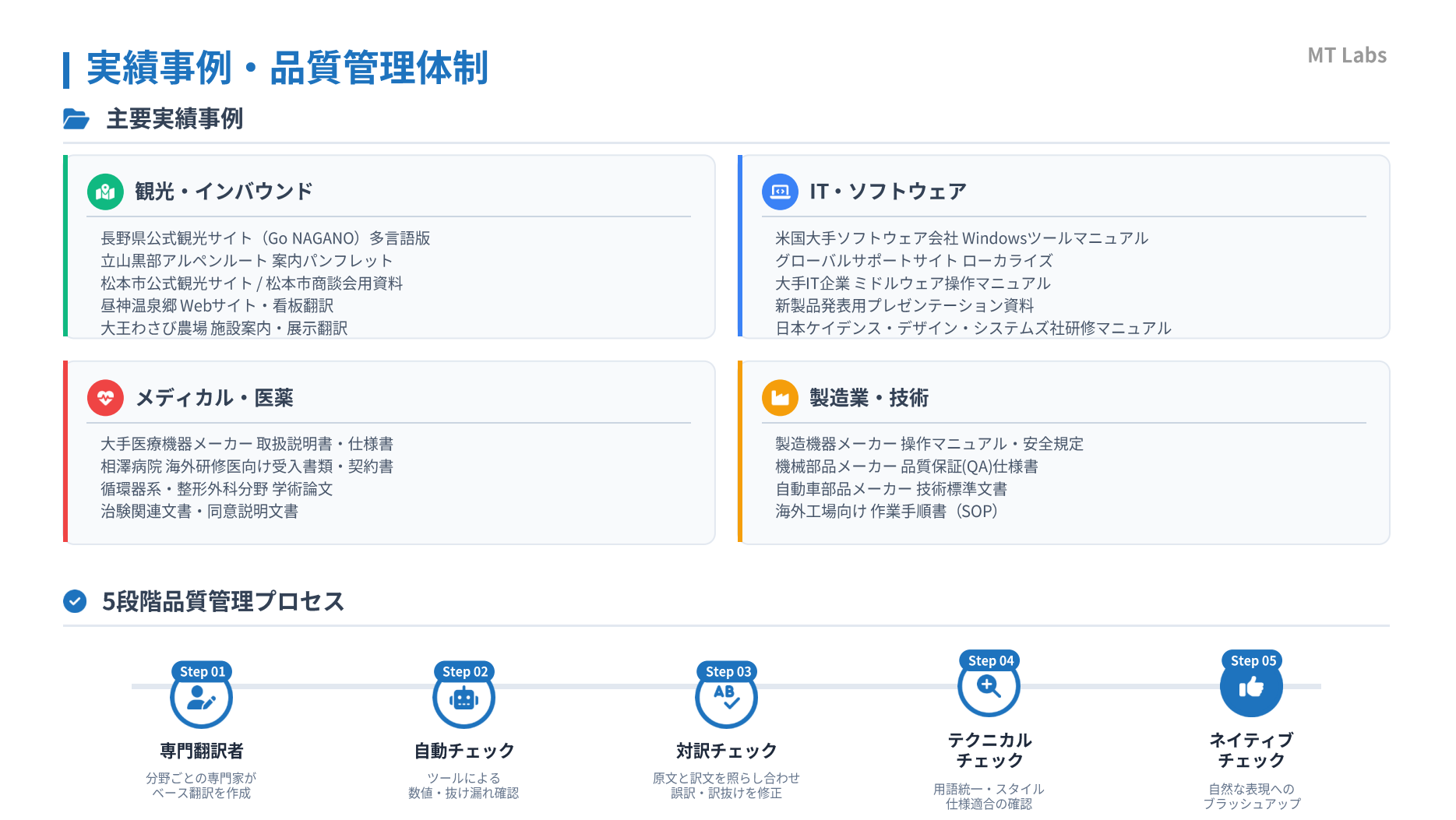Screen dimensions: 1456x820
Task: Click the red heartbeat icon for メディカル・医薬
Action: (x=105, y=398)
